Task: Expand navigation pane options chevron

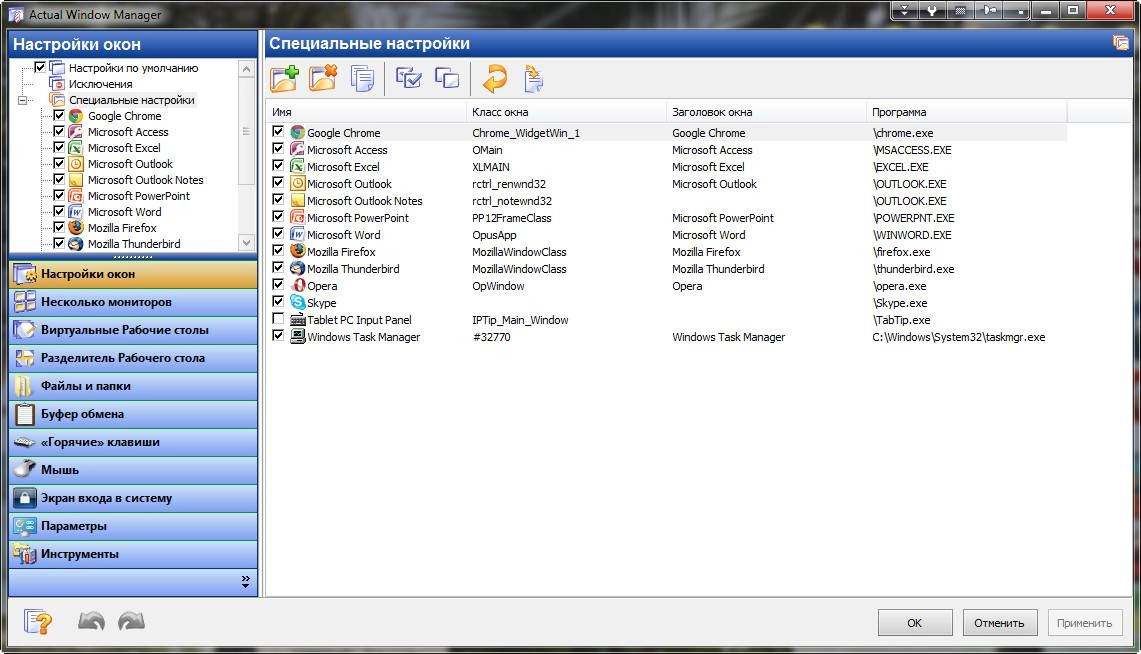Action: [245, 582]
